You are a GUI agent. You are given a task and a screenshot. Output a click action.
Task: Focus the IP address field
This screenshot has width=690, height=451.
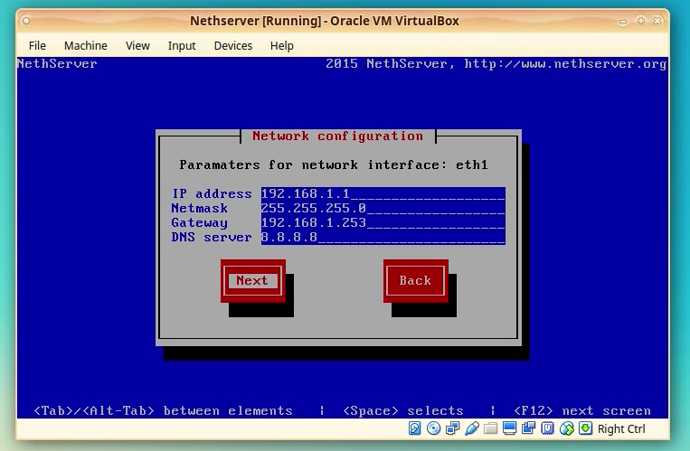383,194
